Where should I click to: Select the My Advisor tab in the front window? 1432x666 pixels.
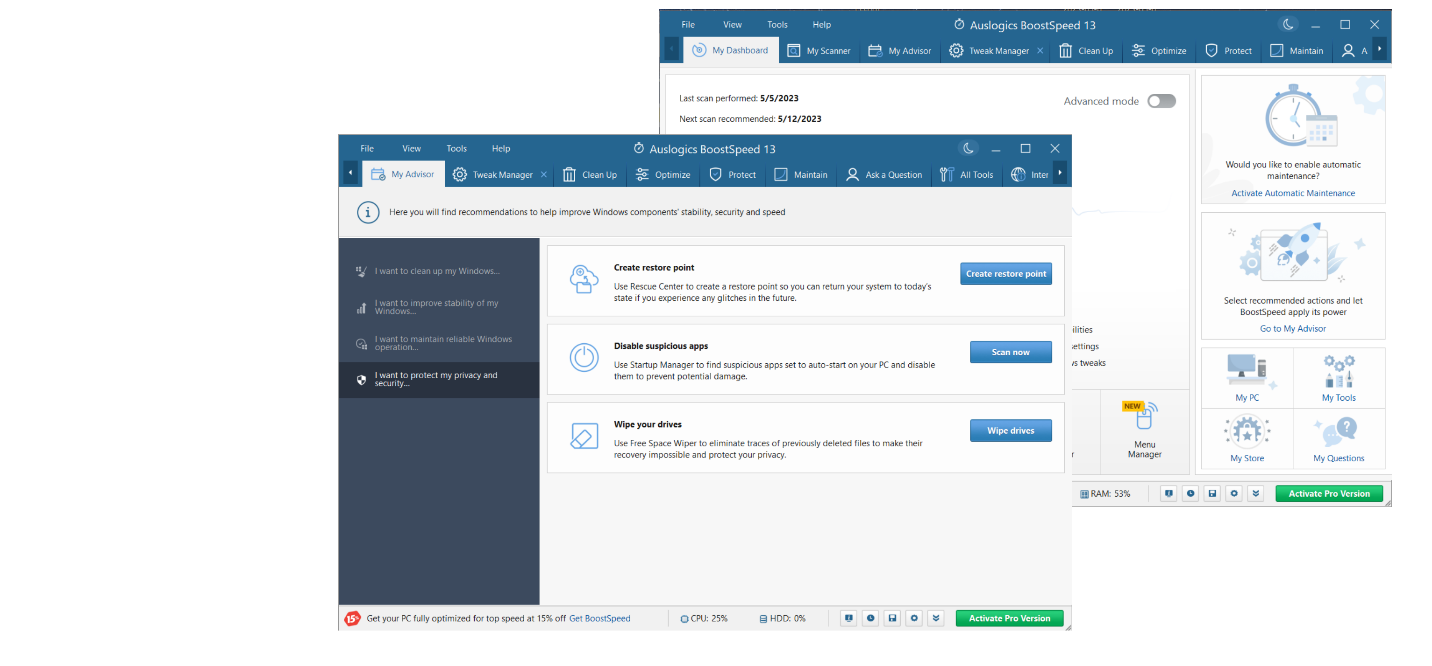tap(403, 174)
